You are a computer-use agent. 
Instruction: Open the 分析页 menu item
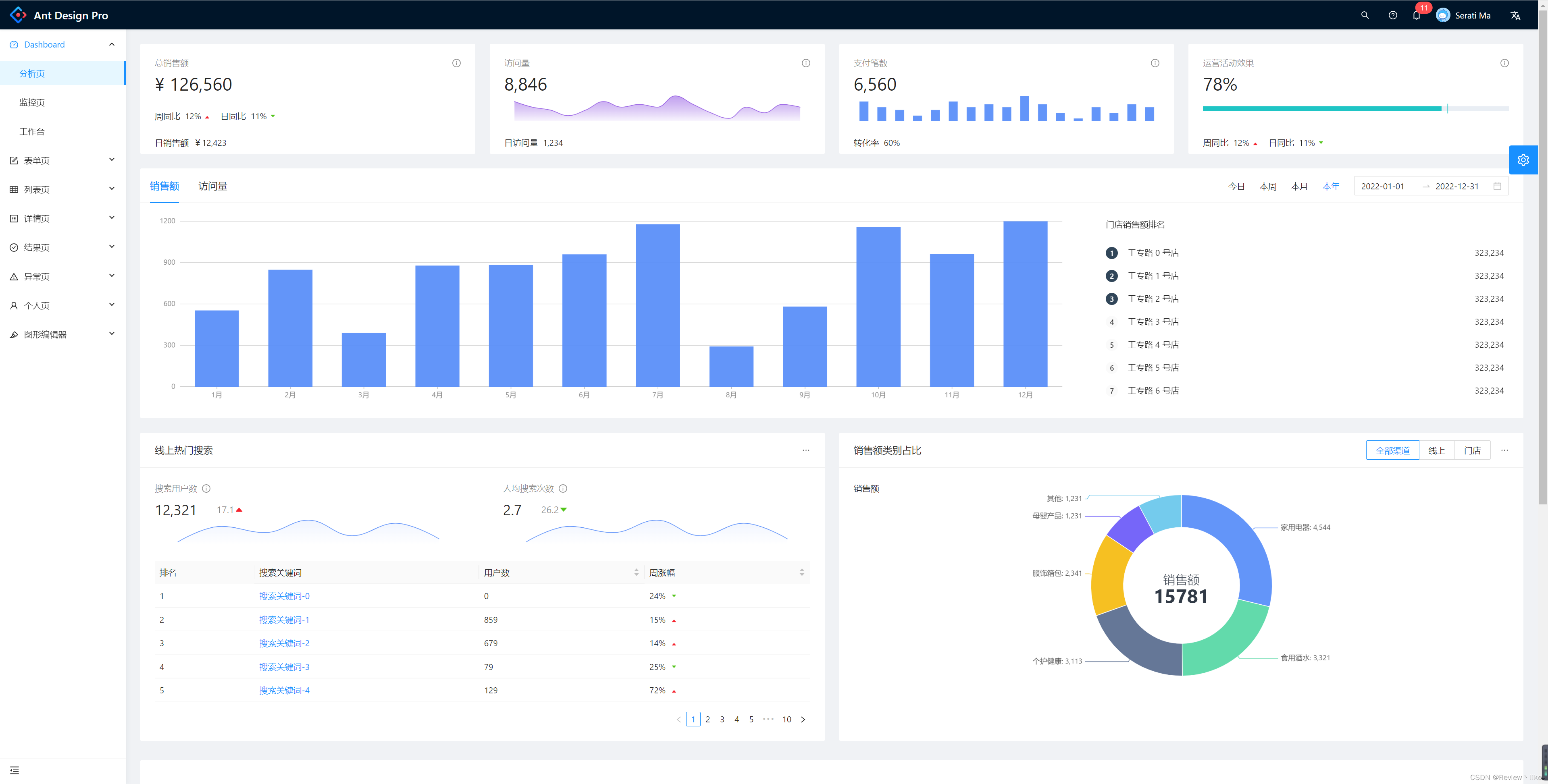point(63,73)
